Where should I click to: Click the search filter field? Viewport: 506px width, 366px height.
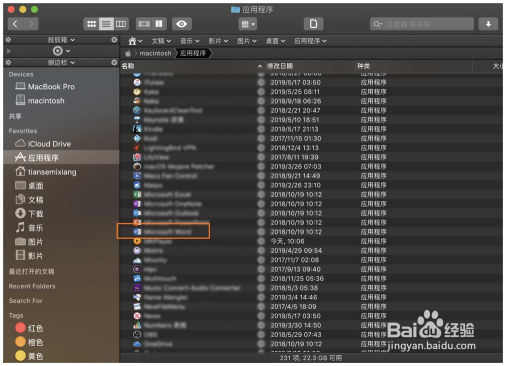[x=422, y=24]
